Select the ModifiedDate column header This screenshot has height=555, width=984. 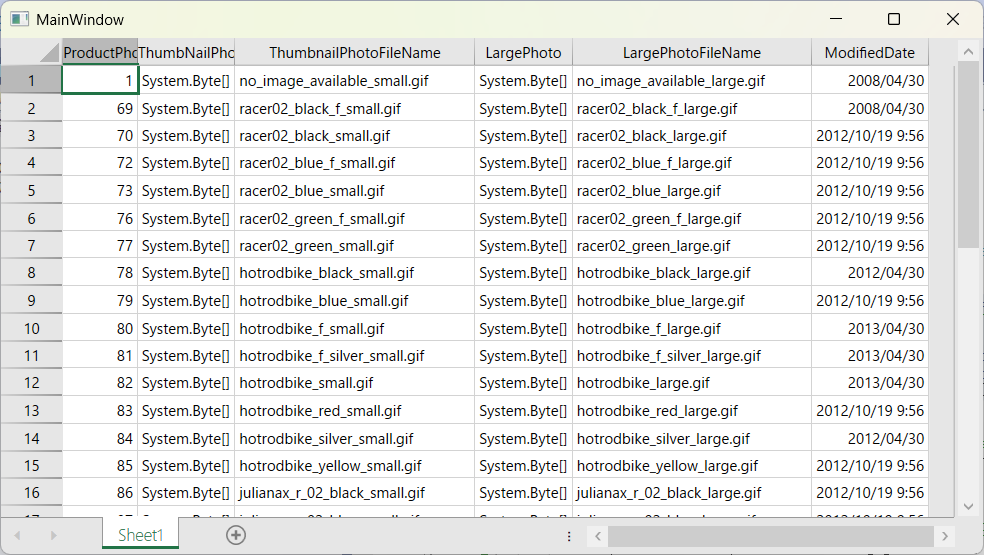point(869,53)
